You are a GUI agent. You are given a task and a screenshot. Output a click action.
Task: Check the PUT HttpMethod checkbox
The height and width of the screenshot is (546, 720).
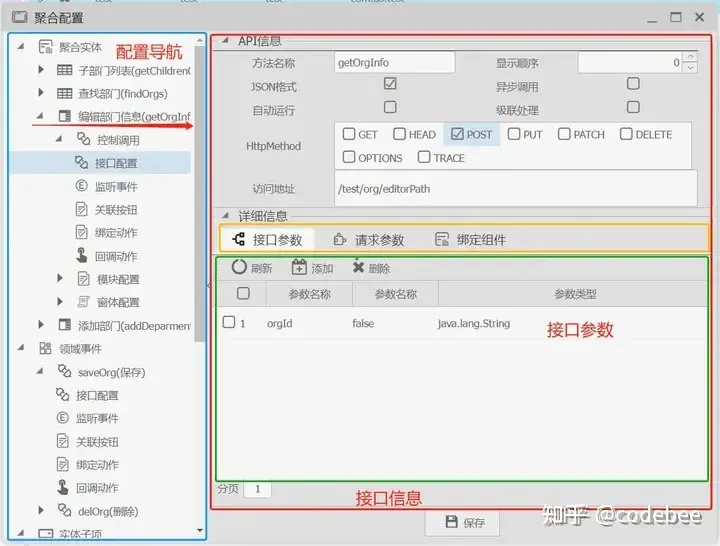tap(514, 134)
